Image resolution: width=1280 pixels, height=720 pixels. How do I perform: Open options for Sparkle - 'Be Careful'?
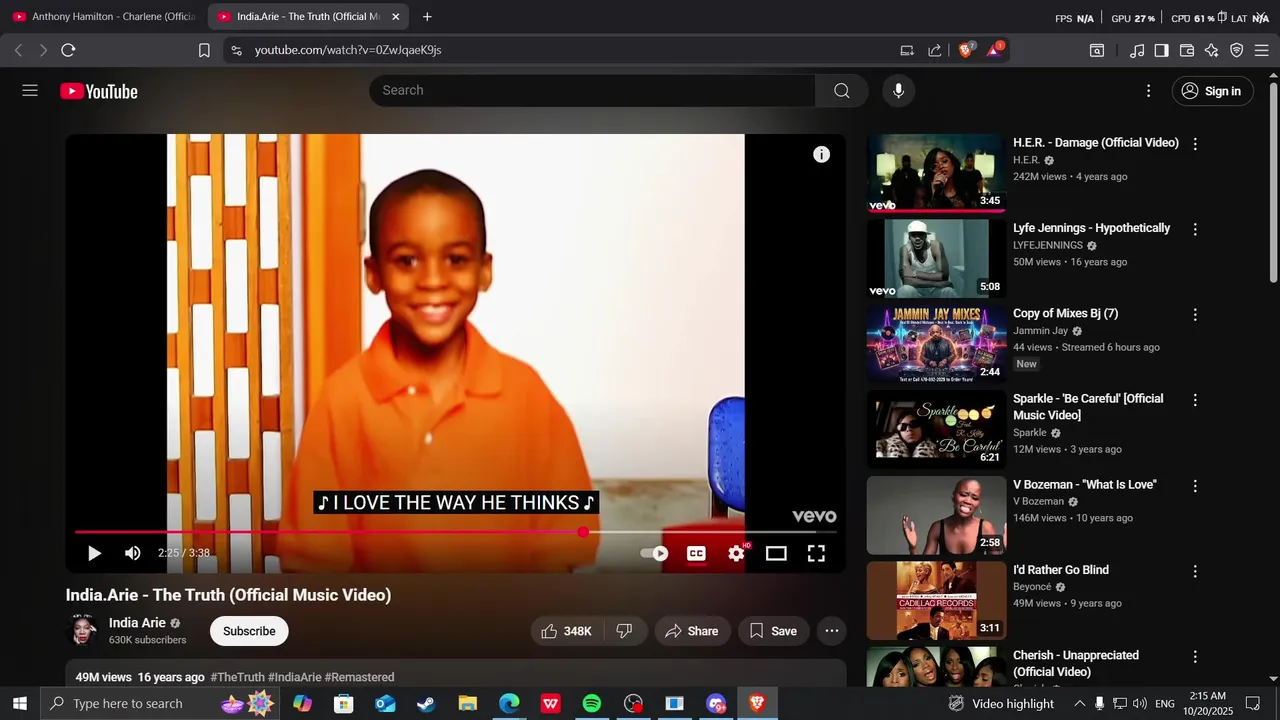tap(1194, 400)
